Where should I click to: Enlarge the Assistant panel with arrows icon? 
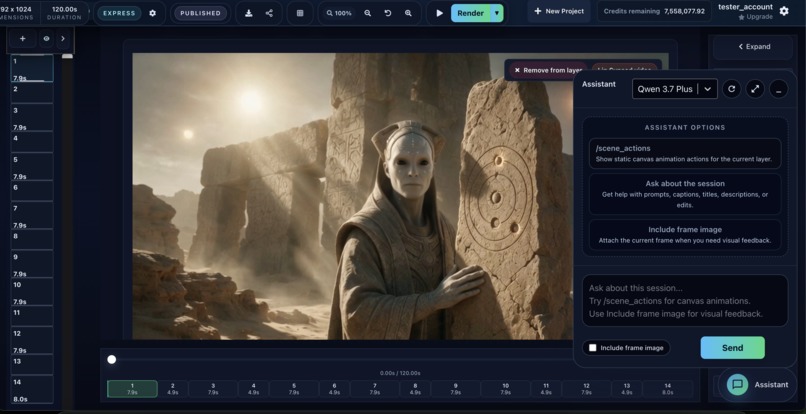[755, 89]
